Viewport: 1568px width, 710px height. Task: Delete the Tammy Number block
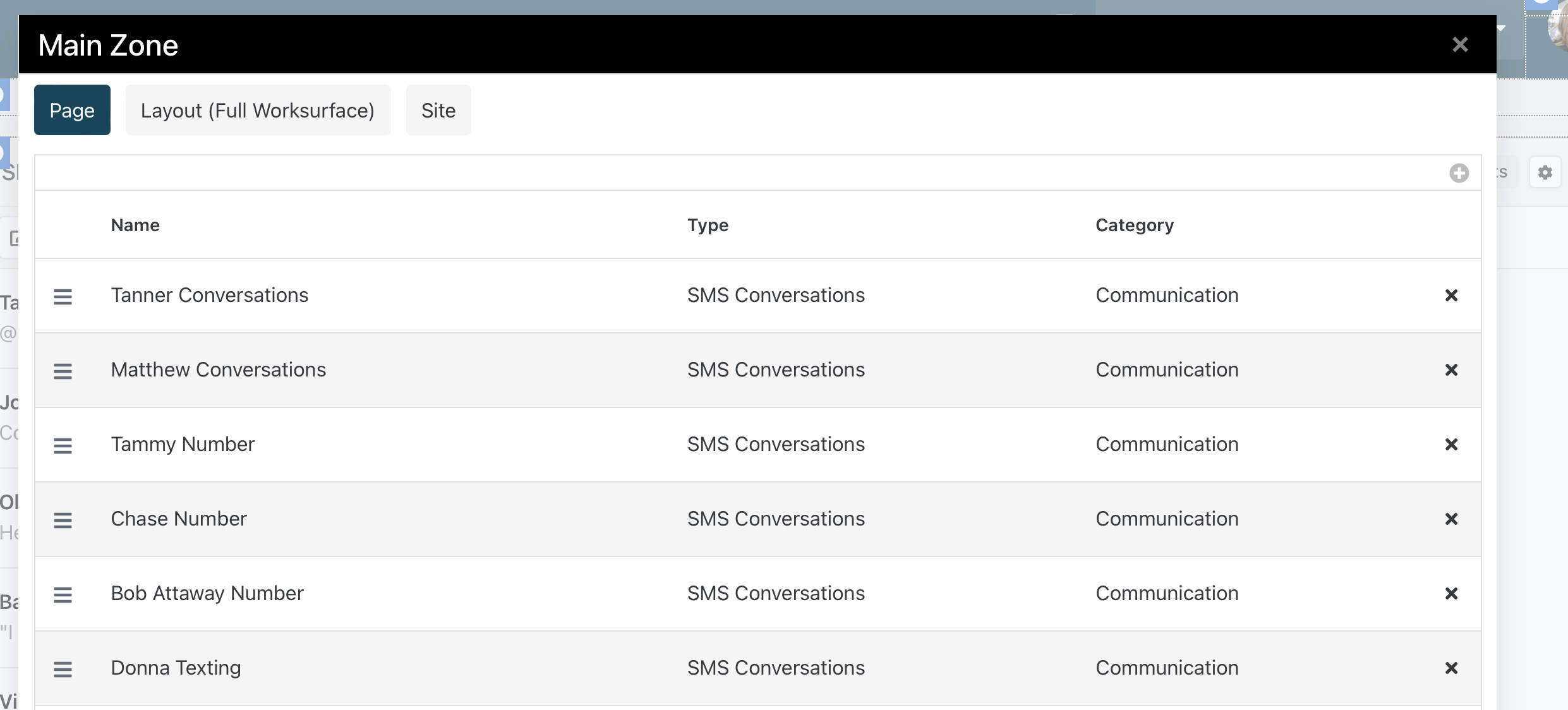point(1451,445)
